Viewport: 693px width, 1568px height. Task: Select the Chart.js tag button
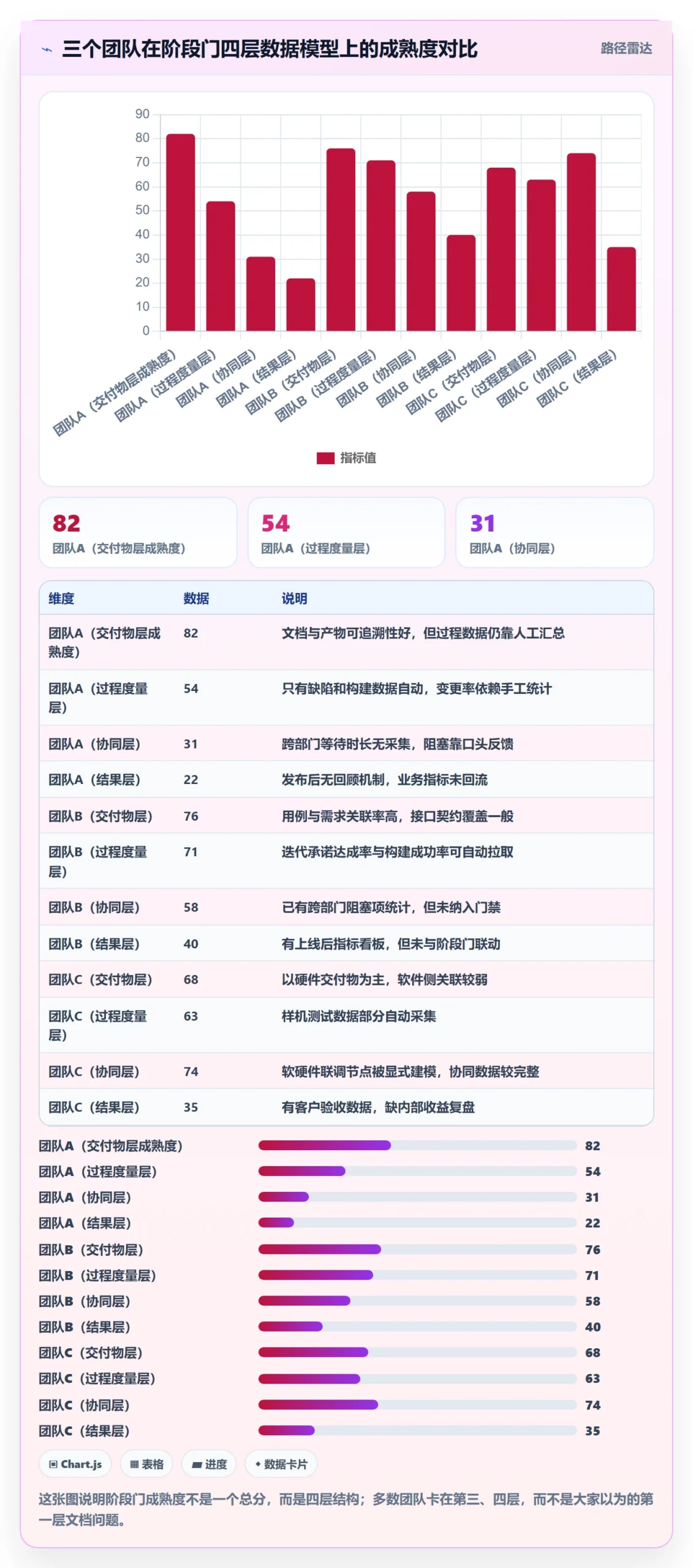click(x=75, y=1464)
